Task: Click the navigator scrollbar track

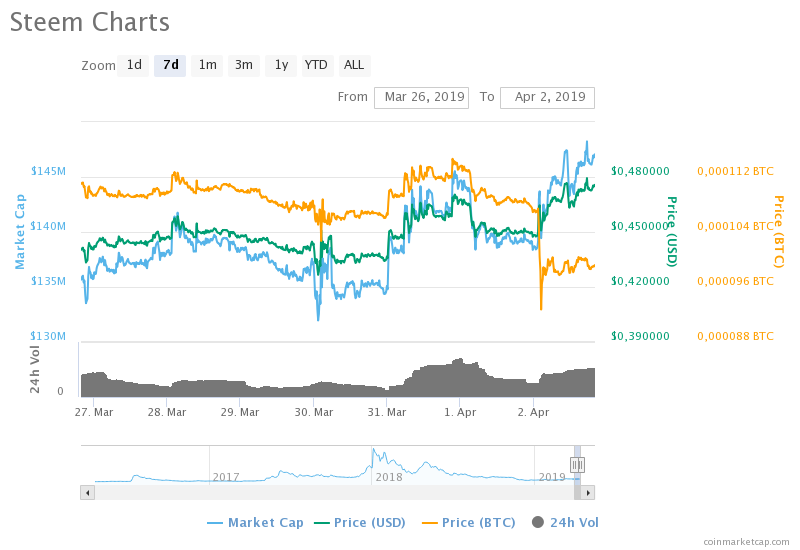Action: tap(334, 492)
